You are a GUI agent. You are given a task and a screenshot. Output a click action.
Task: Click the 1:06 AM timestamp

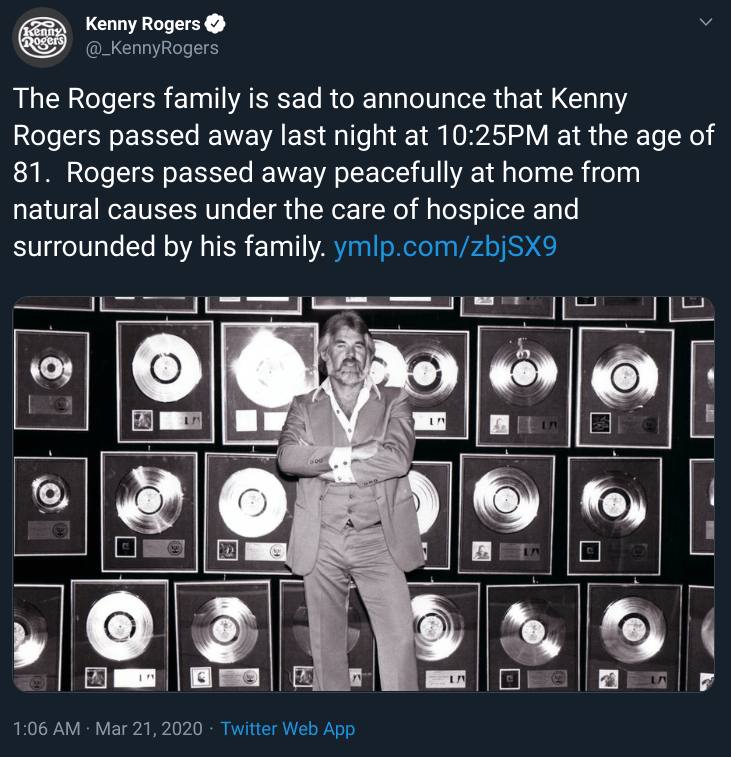(46, 729)
